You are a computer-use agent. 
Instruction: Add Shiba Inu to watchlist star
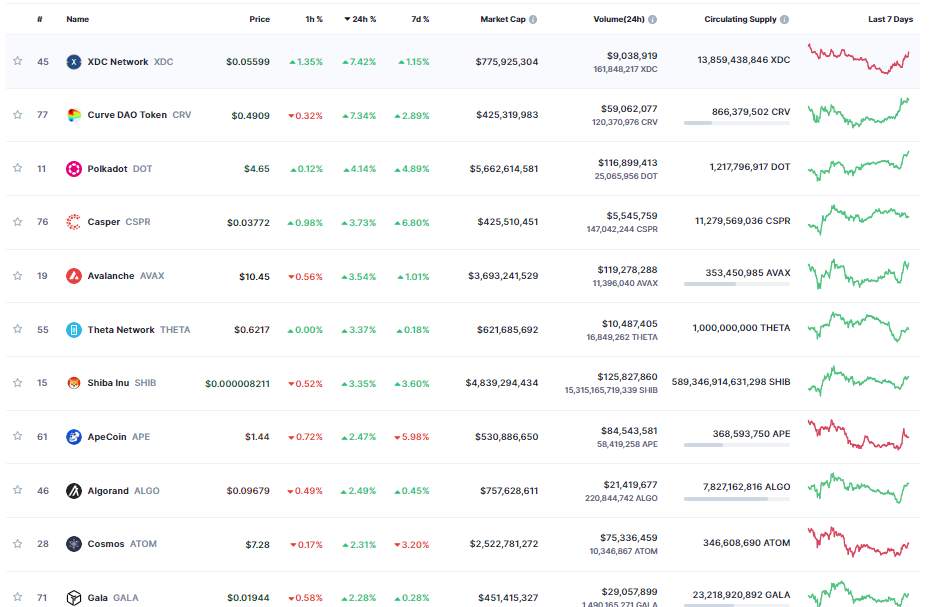click(18, 382)
